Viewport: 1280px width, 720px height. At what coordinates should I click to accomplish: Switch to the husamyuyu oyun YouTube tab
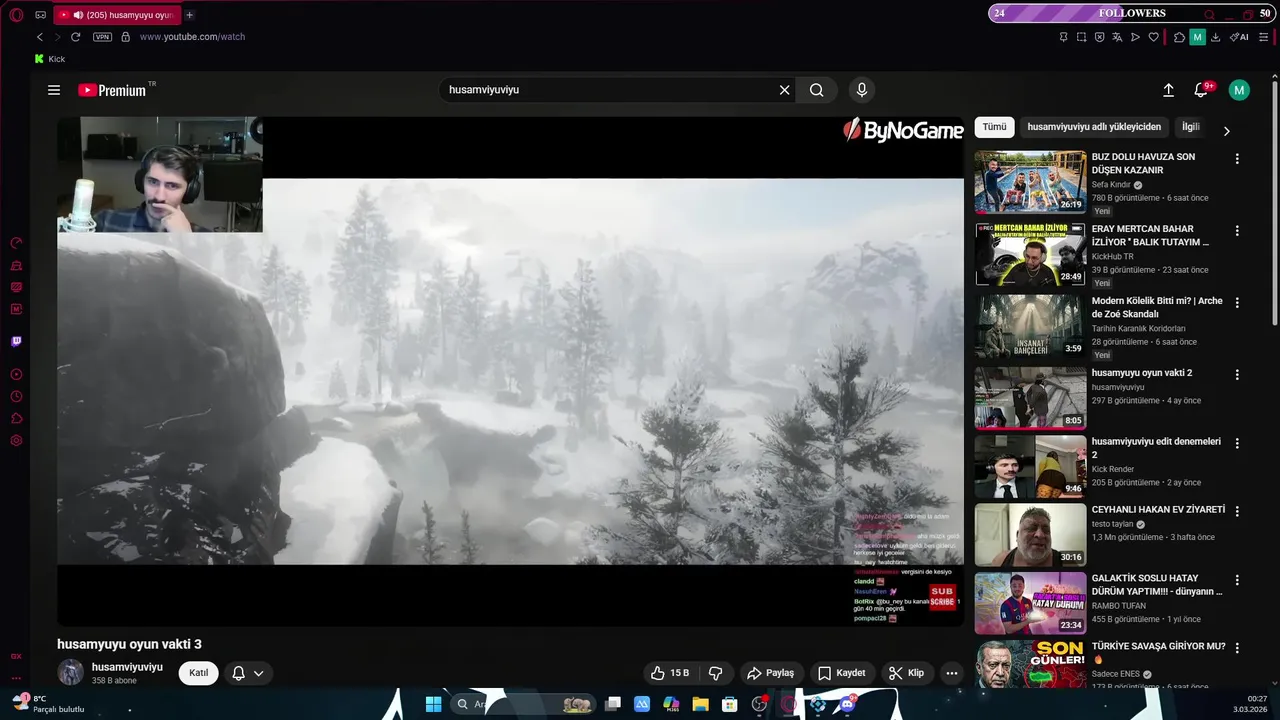point(116,15)
